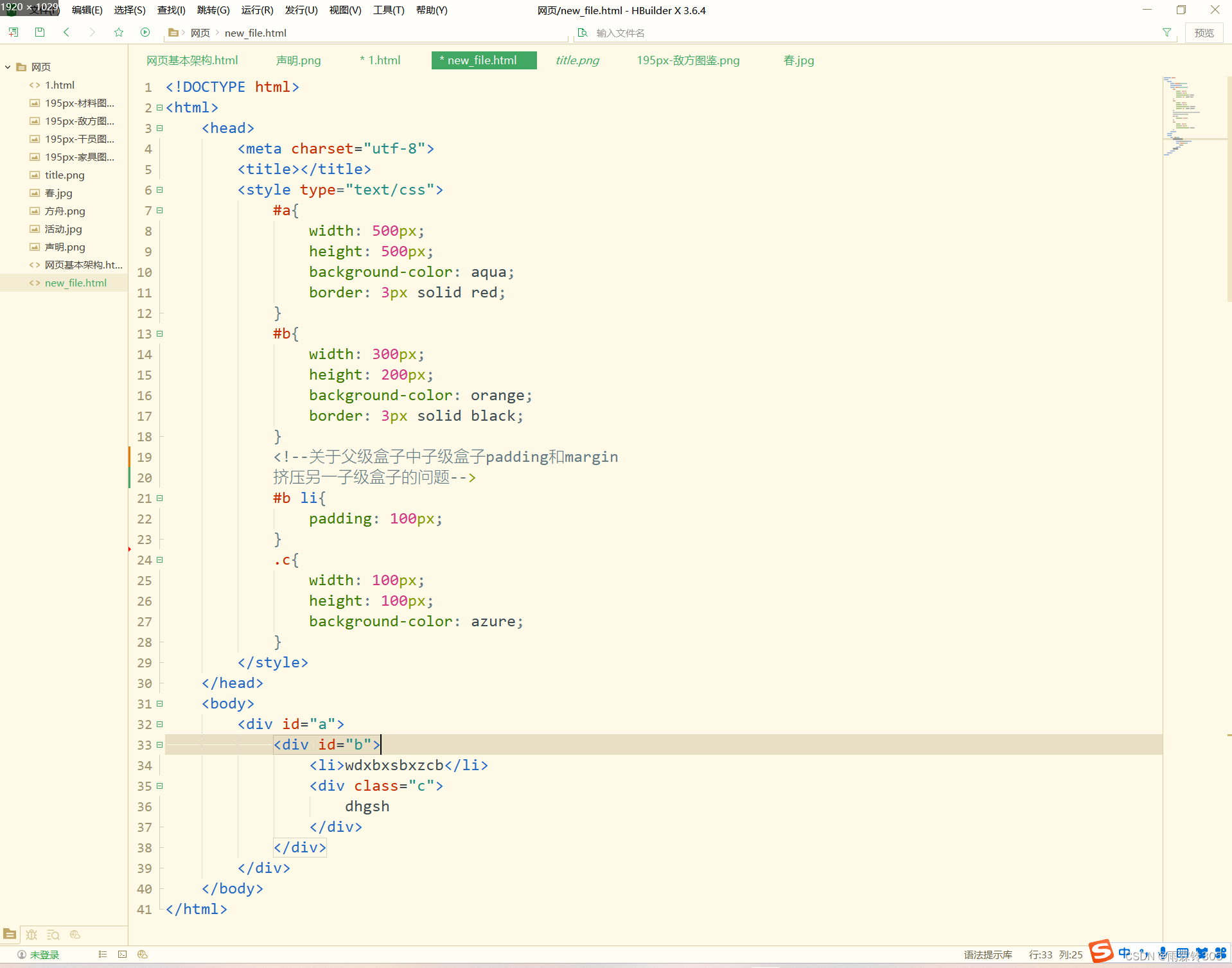The width and height of the screenshot is (1232, 968).
Task: Switch to the 春.jpg tab
Action: [x=798, y=60]
